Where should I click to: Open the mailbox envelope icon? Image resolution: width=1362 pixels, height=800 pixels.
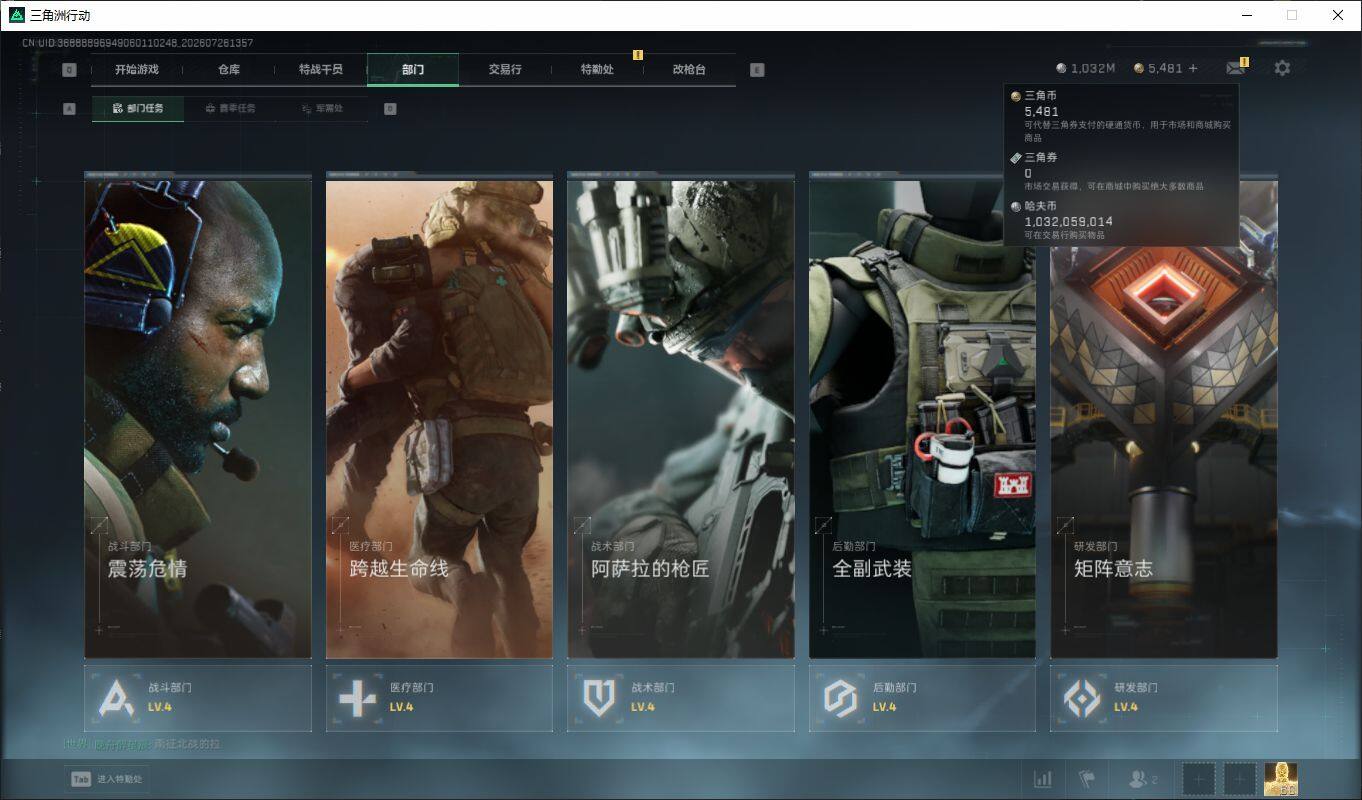[1236, 68]
